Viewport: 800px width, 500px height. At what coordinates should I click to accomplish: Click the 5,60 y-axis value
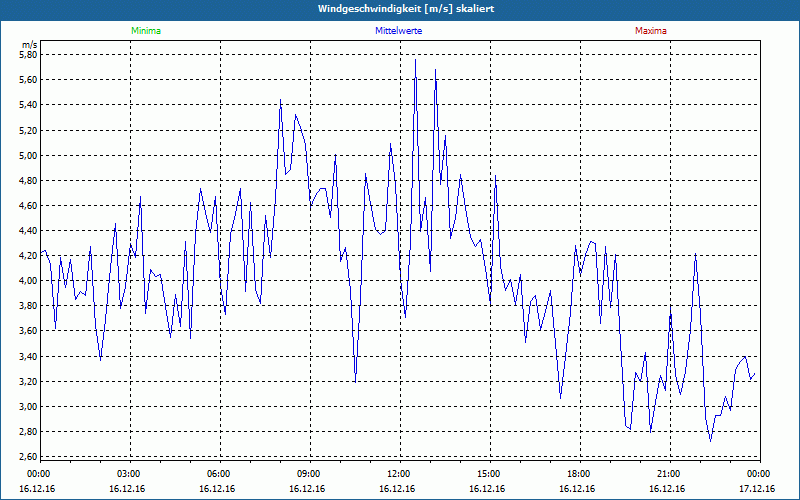click(x=28, y=80)
